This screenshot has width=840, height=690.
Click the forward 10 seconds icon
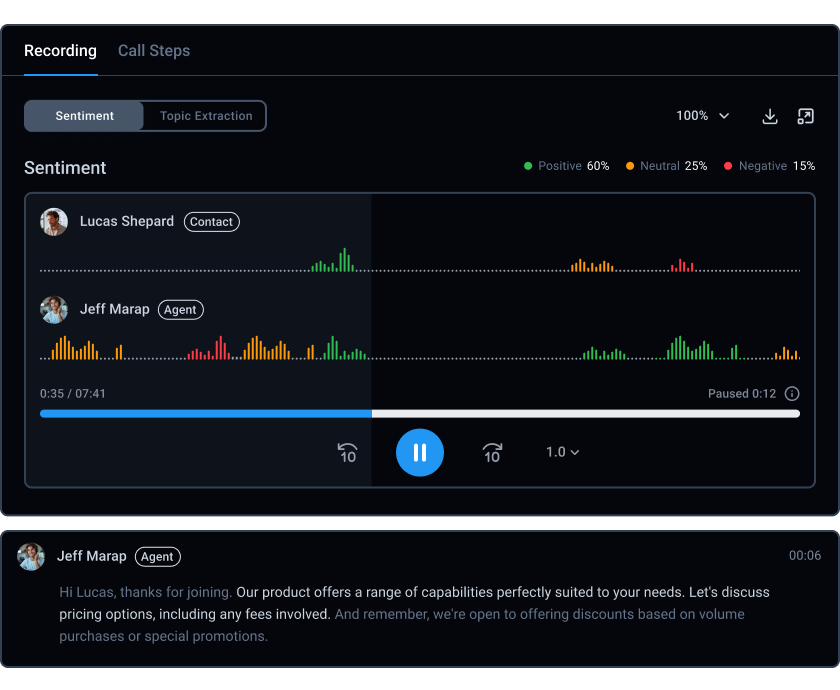tap(492, 452)
